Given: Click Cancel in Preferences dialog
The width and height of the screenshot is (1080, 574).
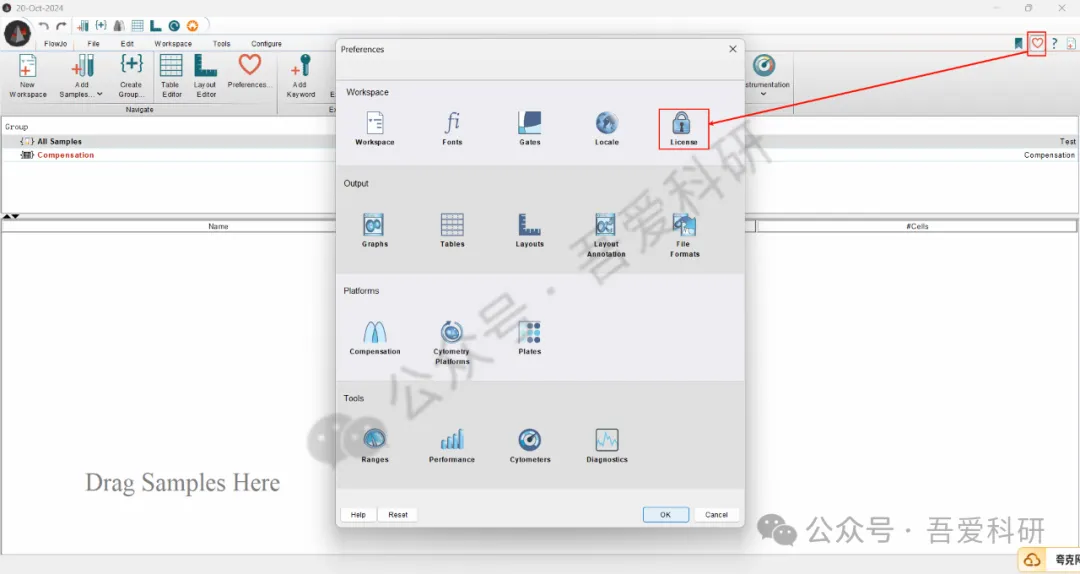Looking at the screenshot, I should (716, 515).
